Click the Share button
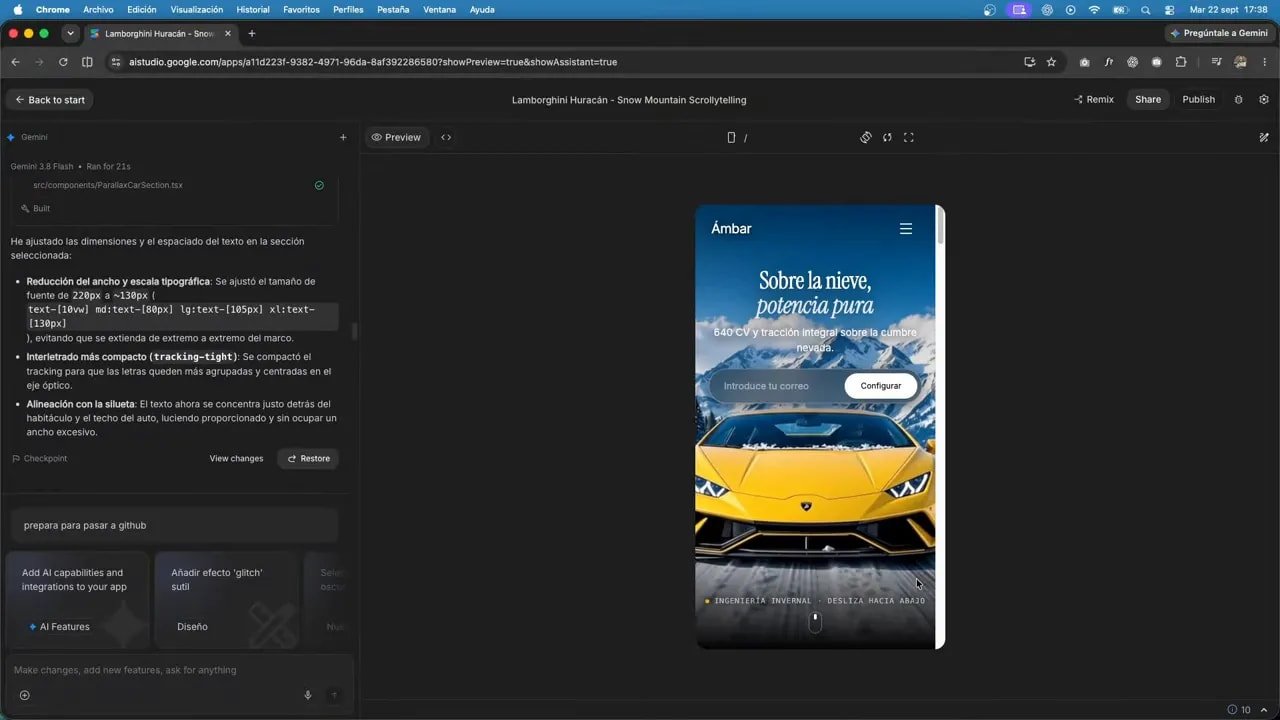 click(1148, 99)
